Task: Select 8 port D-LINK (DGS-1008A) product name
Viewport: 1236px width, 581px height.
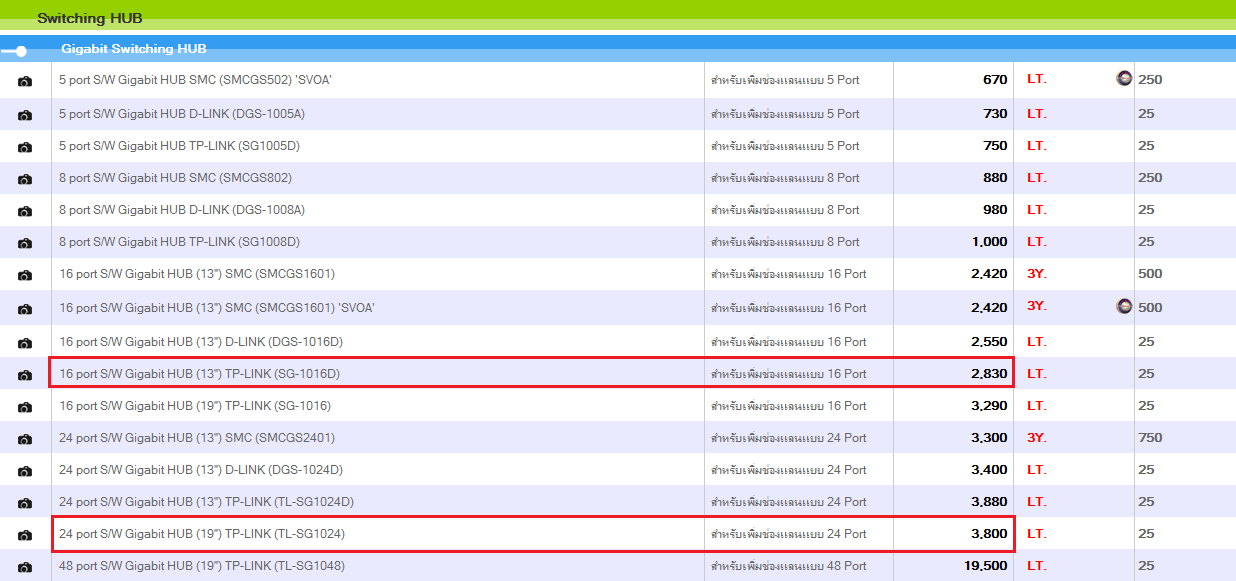Action: click(182, 210)
